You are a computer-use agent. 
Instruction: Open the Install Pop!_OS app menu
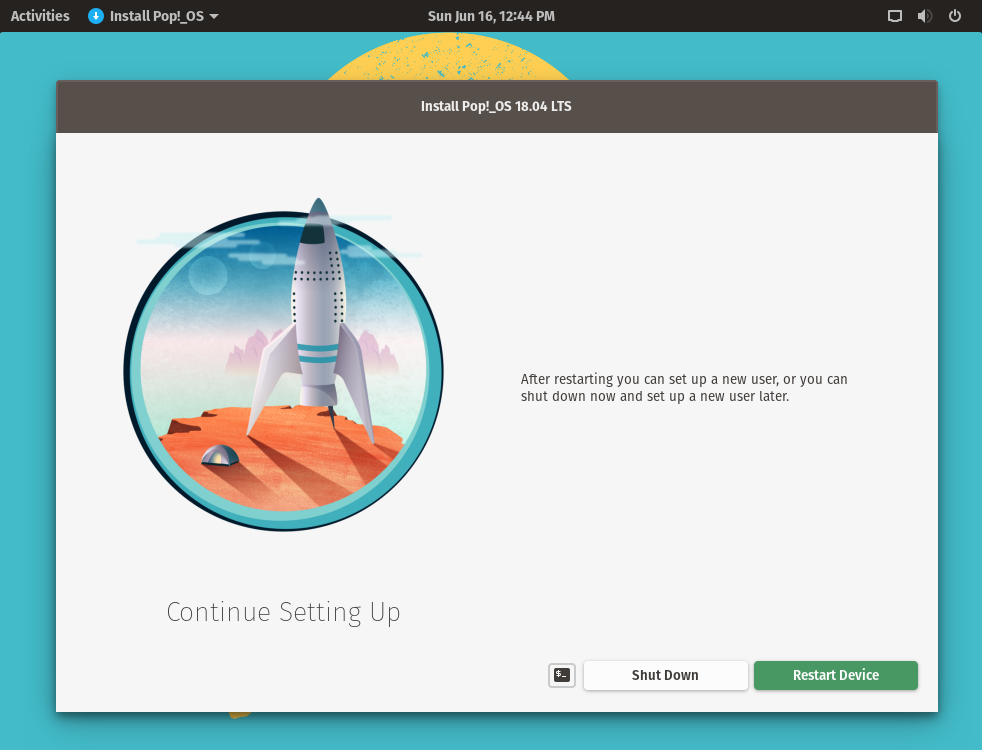point(153,16)
